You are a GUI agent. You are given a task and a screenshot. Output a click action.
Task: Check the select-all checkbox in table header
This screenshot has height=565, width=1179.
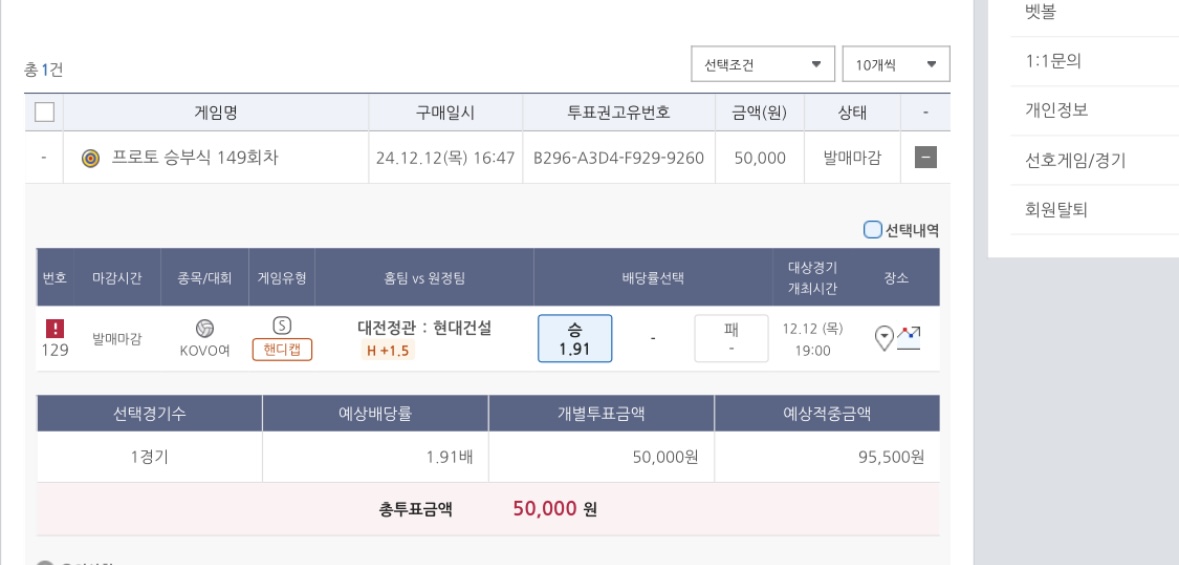[x=43, y=112]
